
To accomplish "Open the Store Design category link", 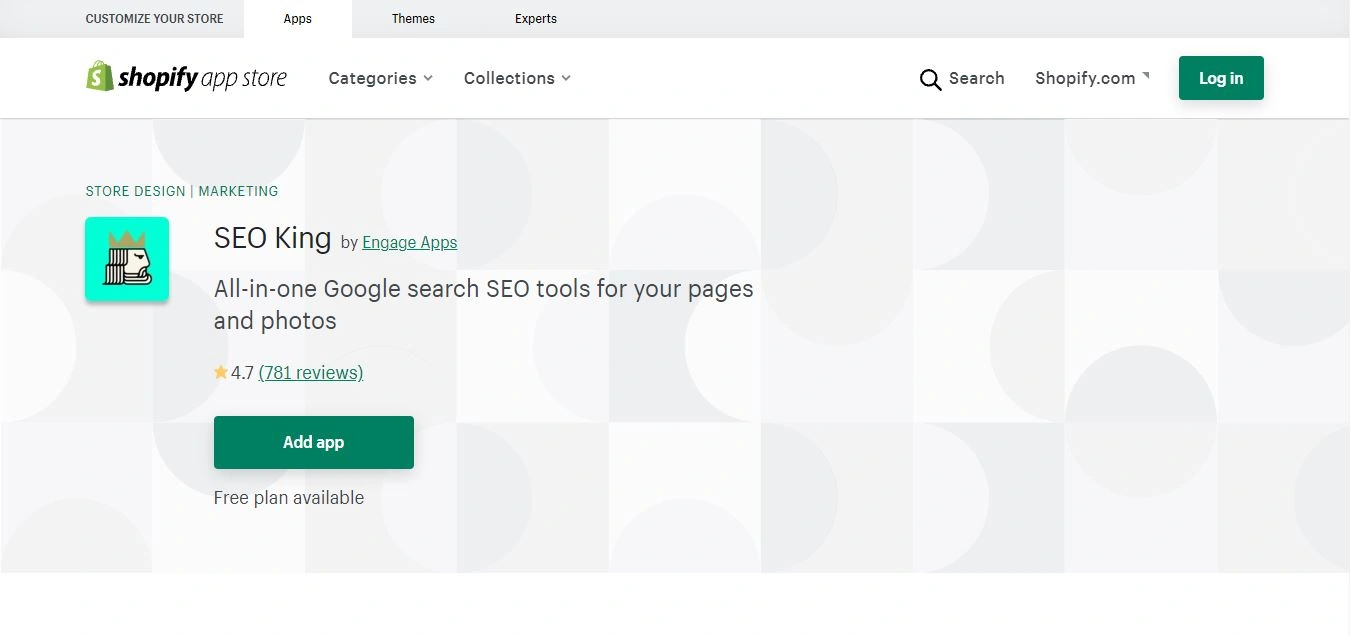I will (x=136, y=191).
